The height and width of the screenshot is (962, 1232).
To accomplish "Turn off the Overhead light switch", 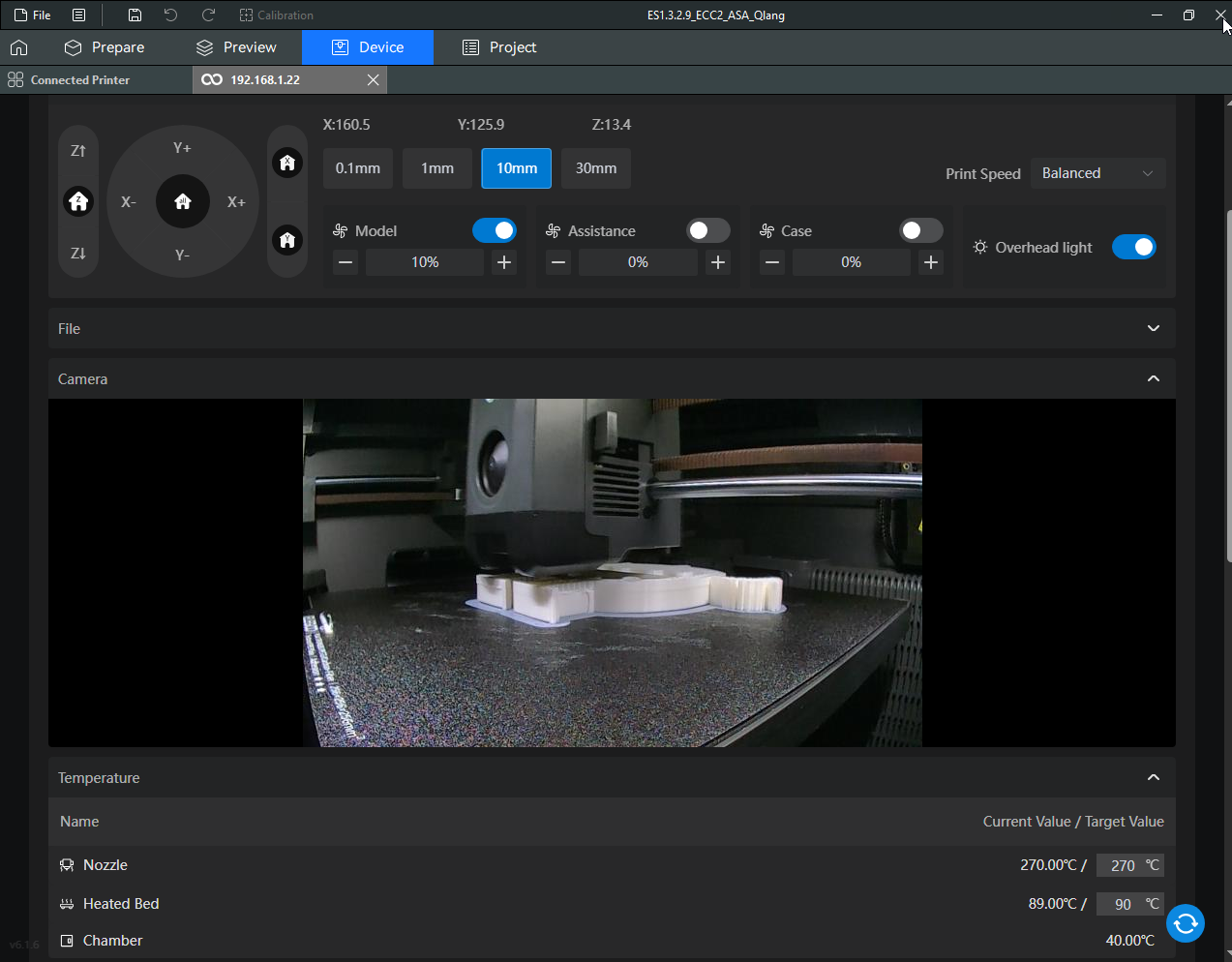I will tap(1133, 247).
